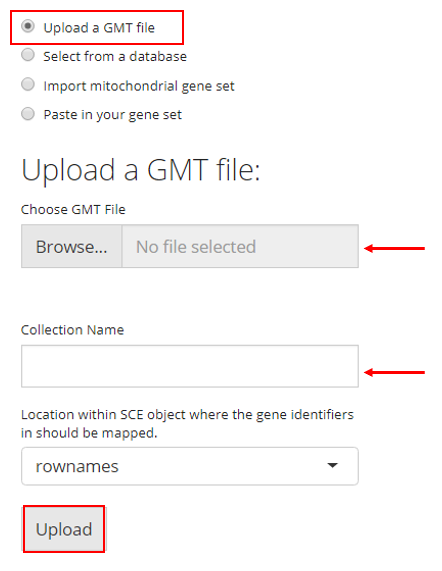The image size is (442, 571).
Task: Click the Choose GMT File label
Action: pos(73,209)
